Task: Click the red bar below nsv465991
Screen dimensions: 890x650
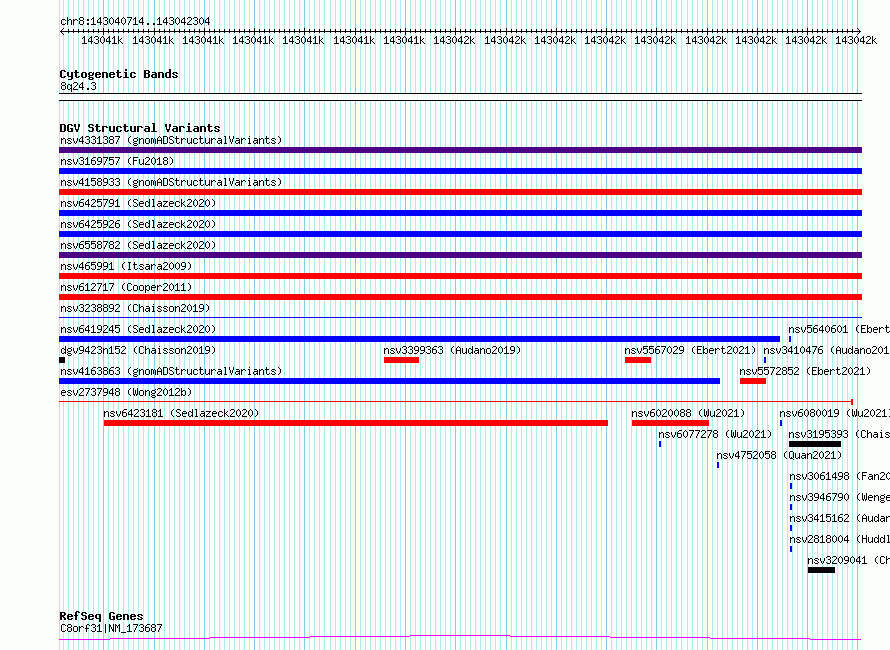Action: [460, 276]
